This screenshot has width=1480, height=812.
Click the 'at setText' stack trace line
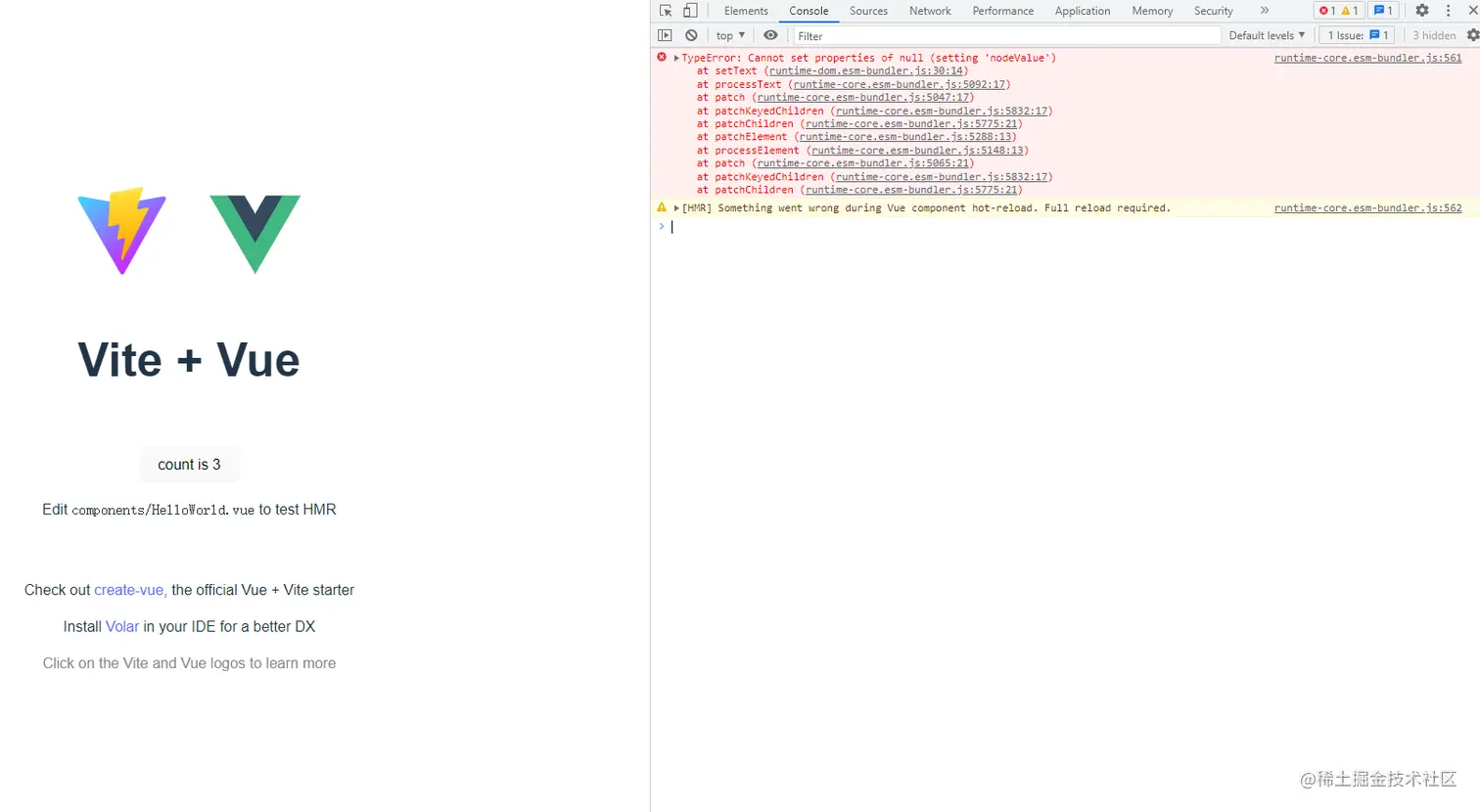tap(832, 71)
